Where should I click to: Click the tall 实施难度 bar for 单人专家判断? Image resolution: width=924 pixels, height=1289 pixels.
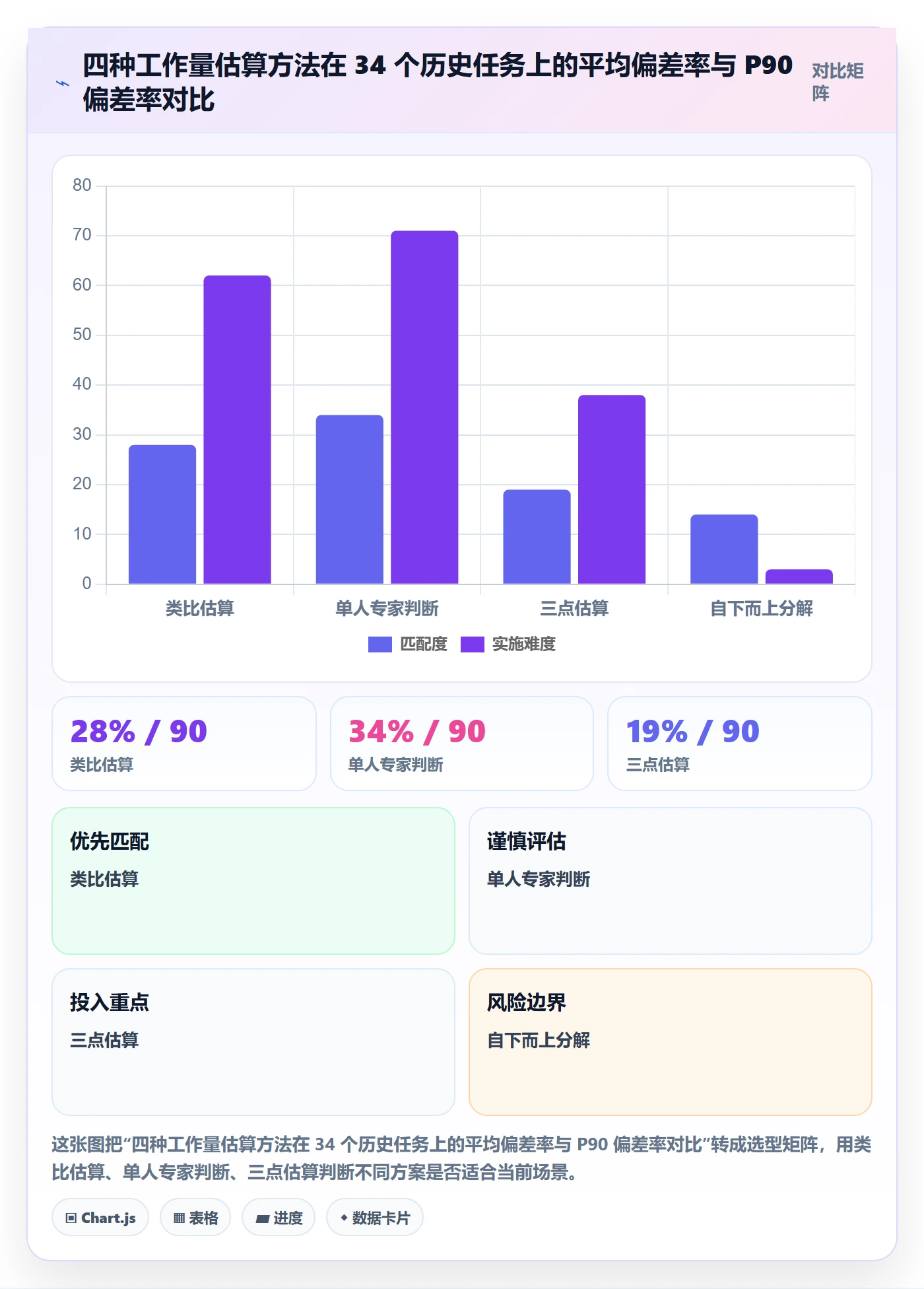pyautogui.click(x=424, y=407)
